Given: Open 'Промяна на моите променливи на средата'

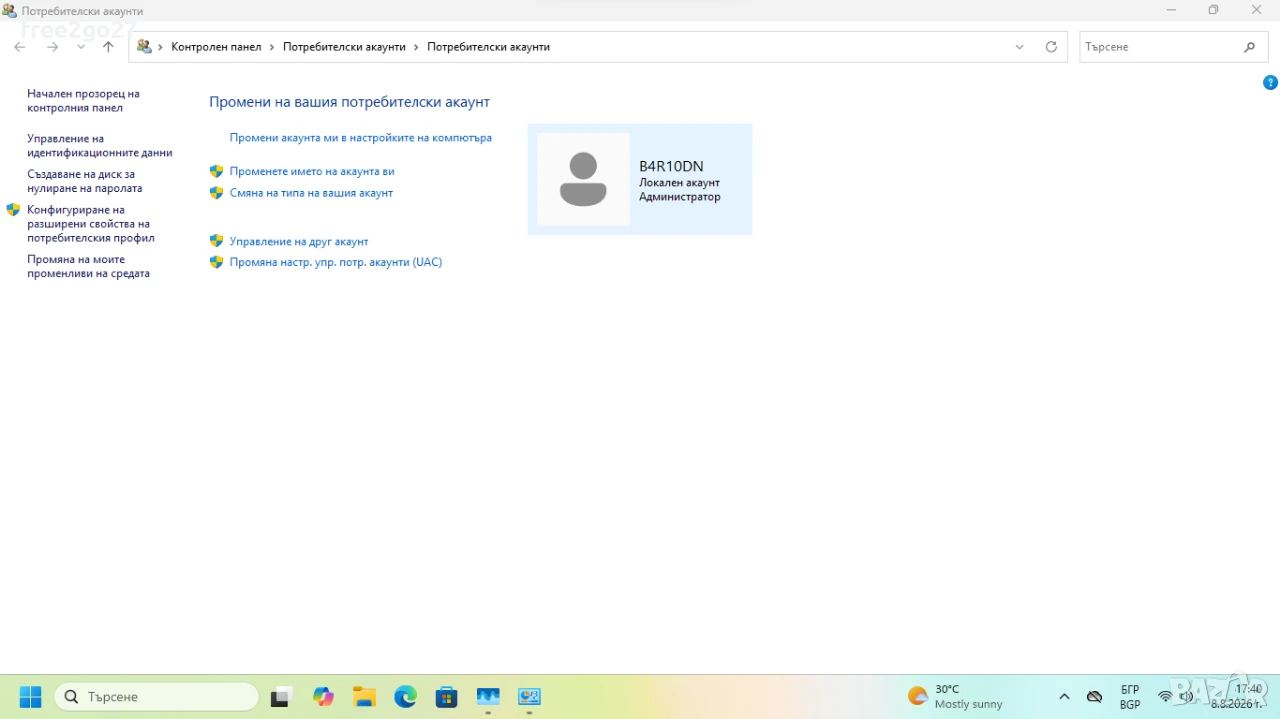Looking at the screenshot, I should pos(88,266).
